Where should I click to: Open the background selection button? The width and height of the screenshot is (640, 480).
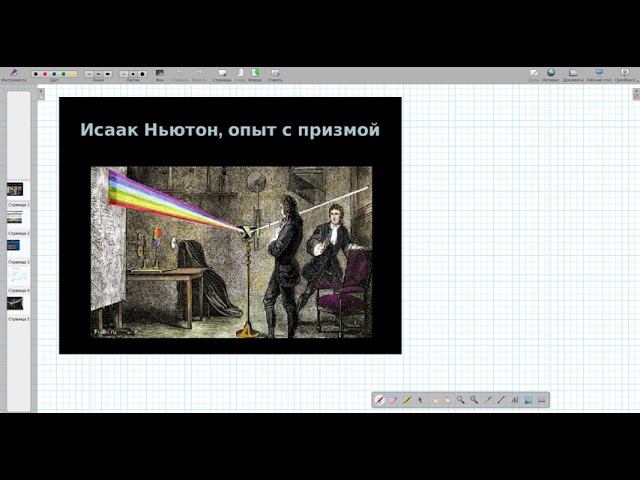click(x=160, y=75)
